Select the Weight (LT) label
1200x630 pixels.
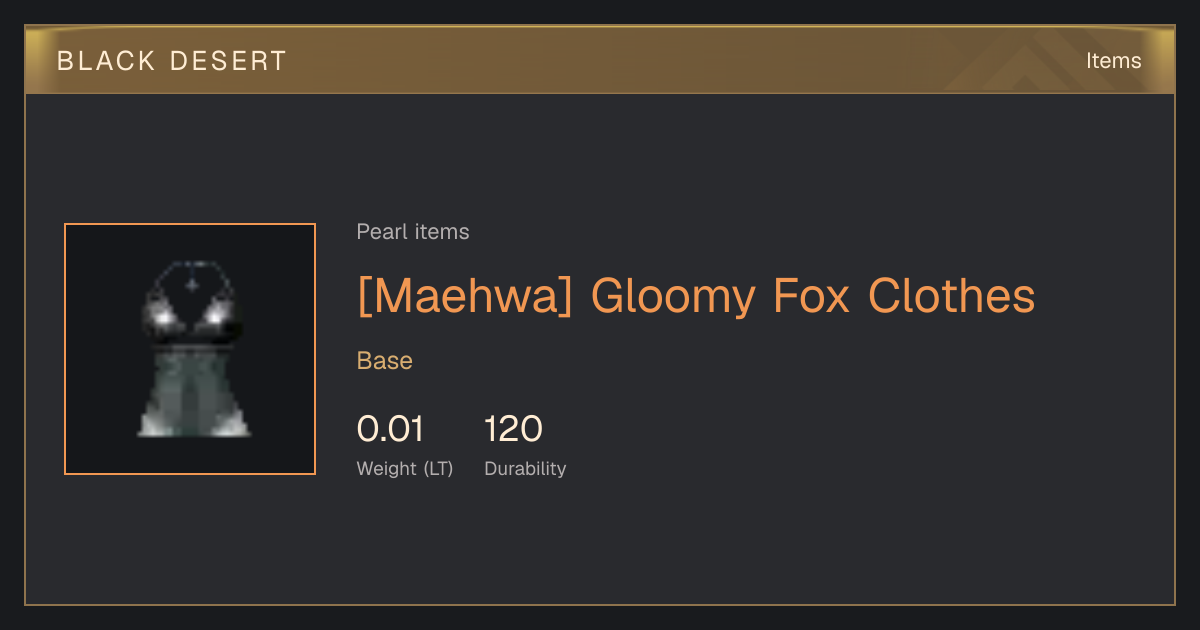405,469
